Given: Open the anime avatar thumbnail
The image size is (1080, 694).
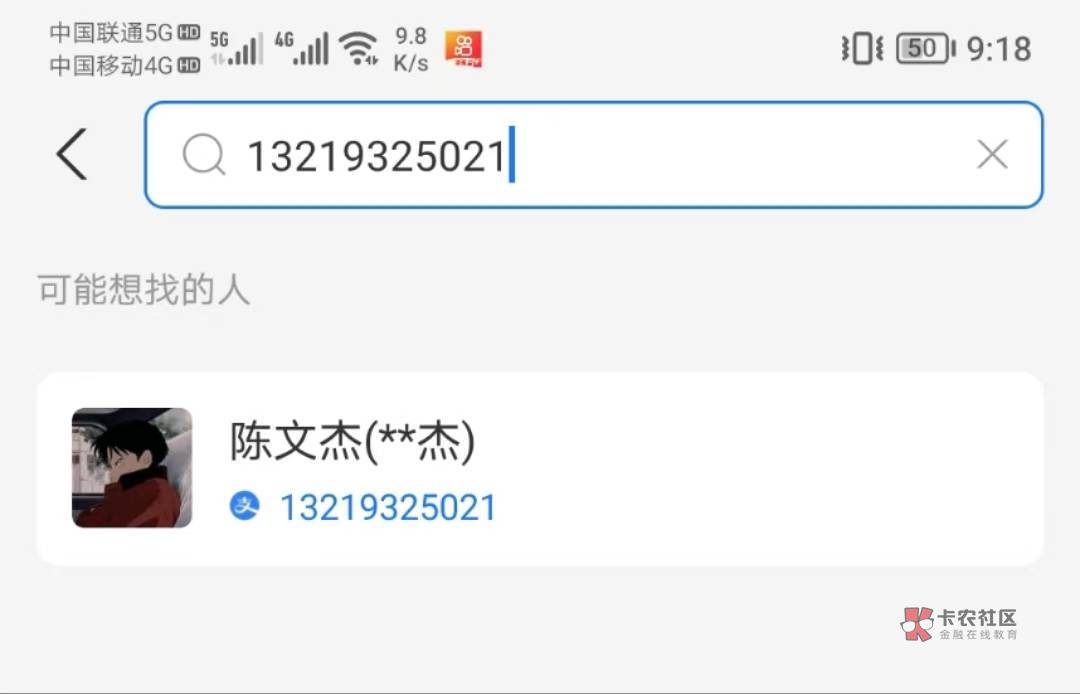Looking at the screenshot, I should [132, 467].
